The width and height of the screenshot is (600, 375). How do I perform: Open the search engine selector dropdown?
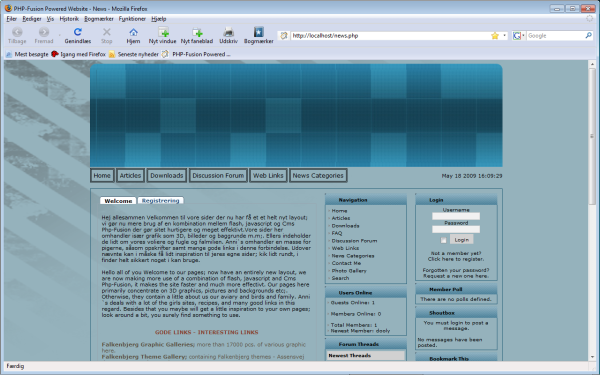(518, 36)
